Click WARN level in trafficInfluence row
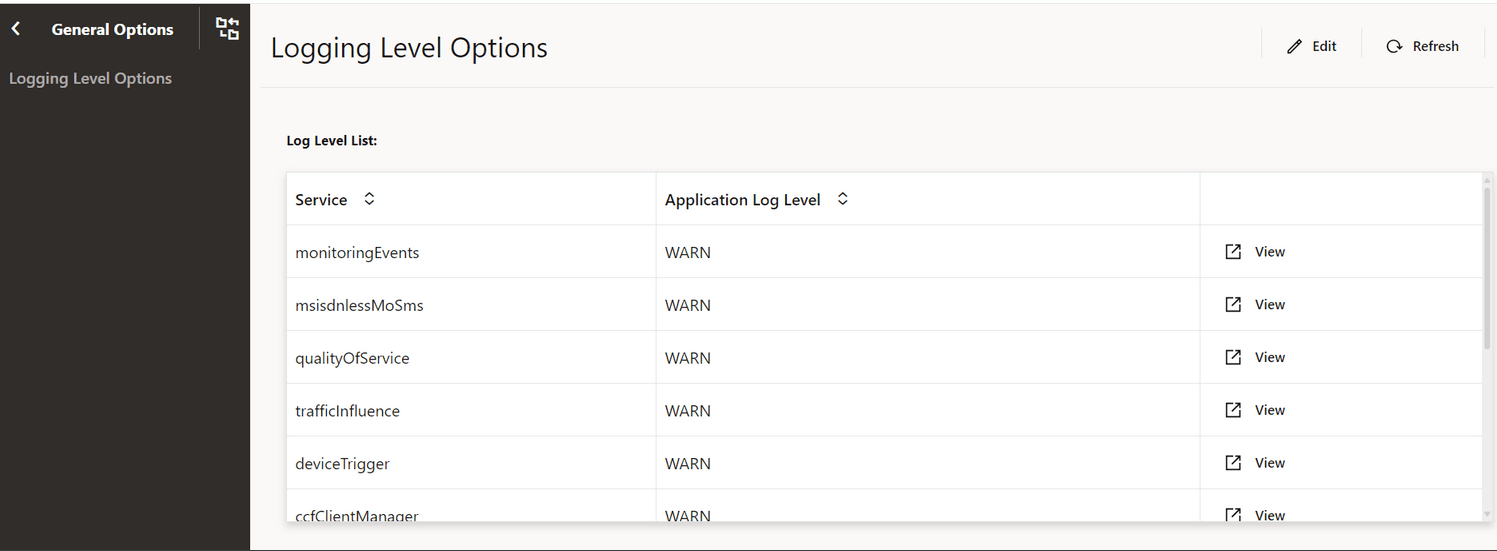Image resolution: width=1497 pixels, height=551 pixels. tap(688, 411)
